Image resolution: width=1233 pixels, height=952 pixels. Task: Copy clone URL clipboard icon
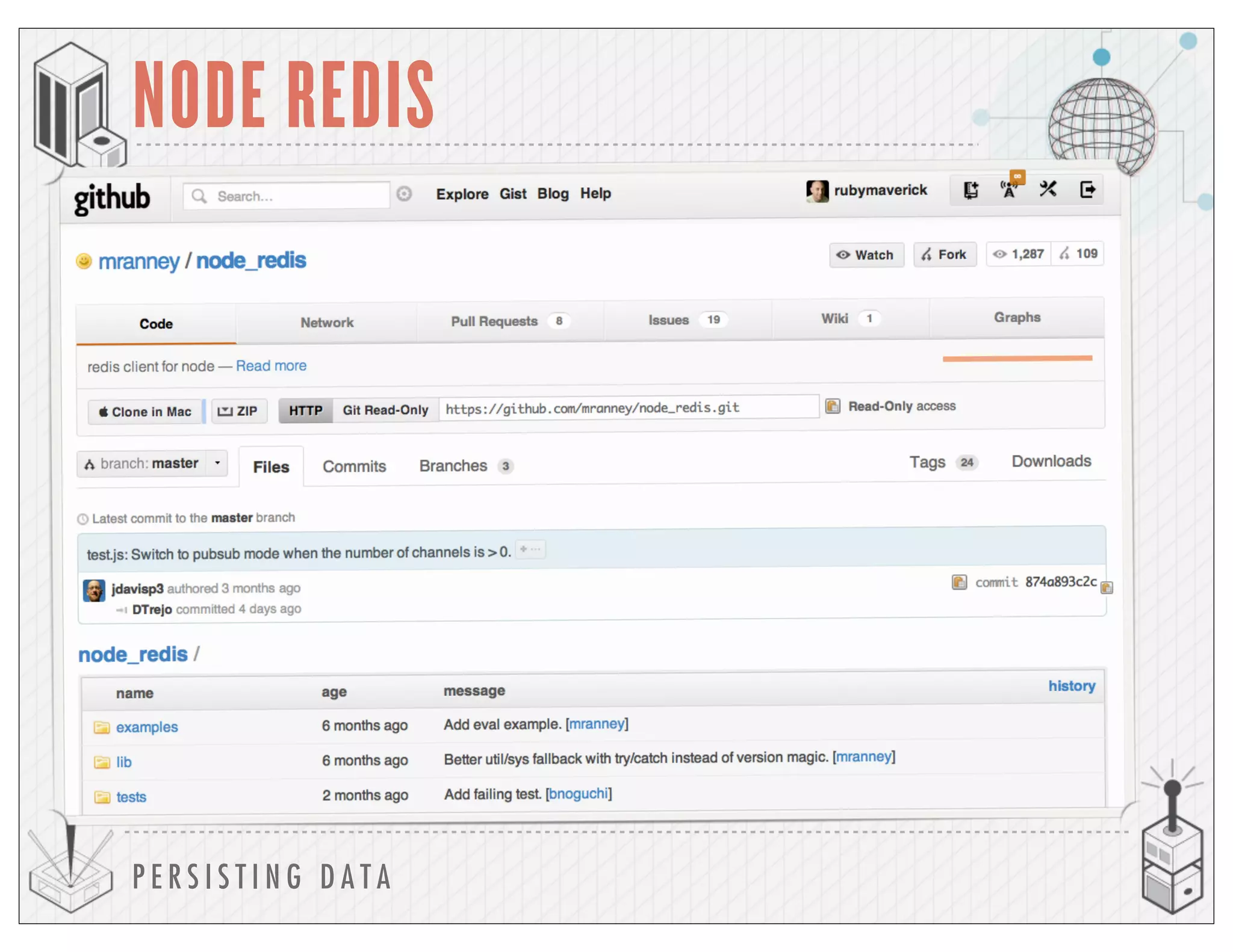coord(833,406)
